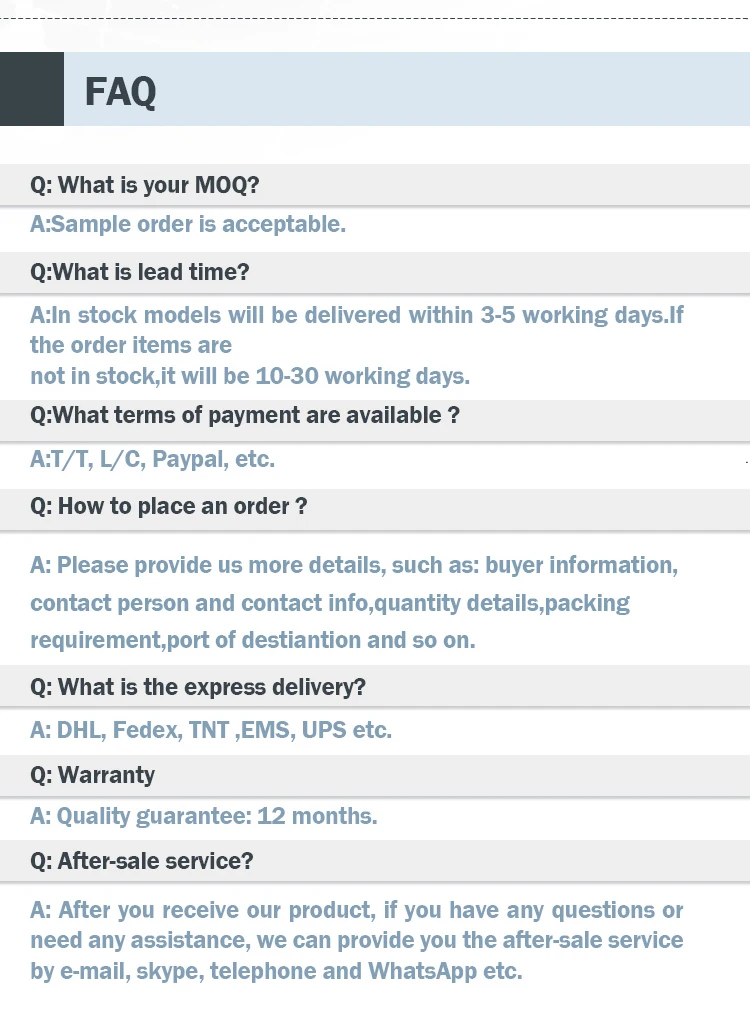This screenshot has height=1014, width=750.
Task: Expand the "What is lead time?" question
Action: 140,272
